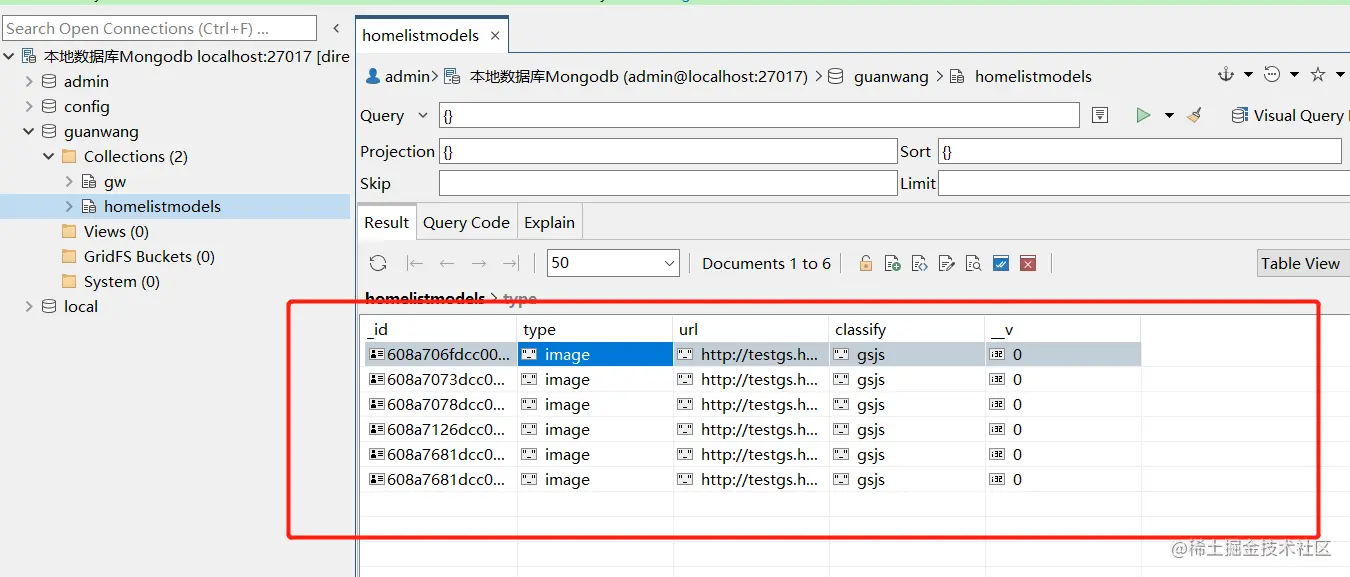Delete the document with the red X icon
Viewport: 1350px width, 577px height.
click(x=1028, y=263)
